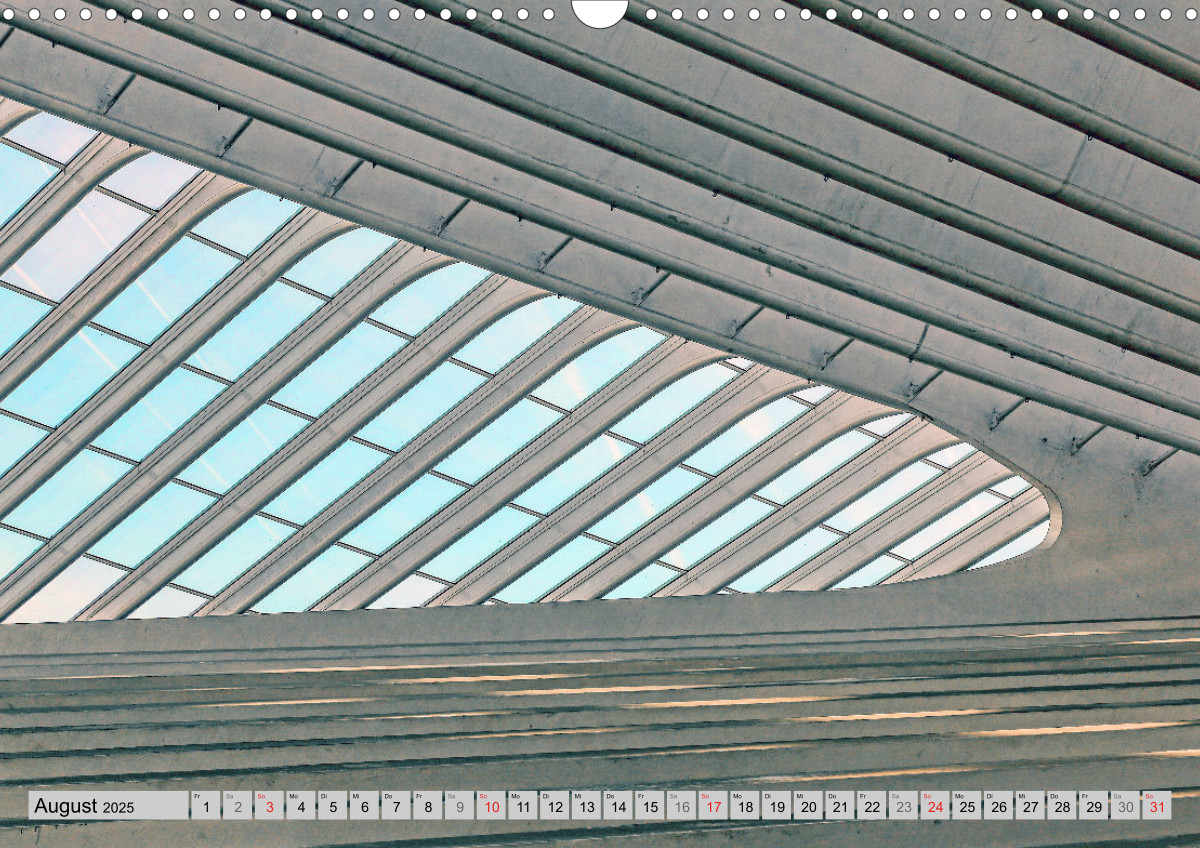Pick the date cell numbered 21
The height and width of the screenshot is (848, 1200).
pos(840,805)
